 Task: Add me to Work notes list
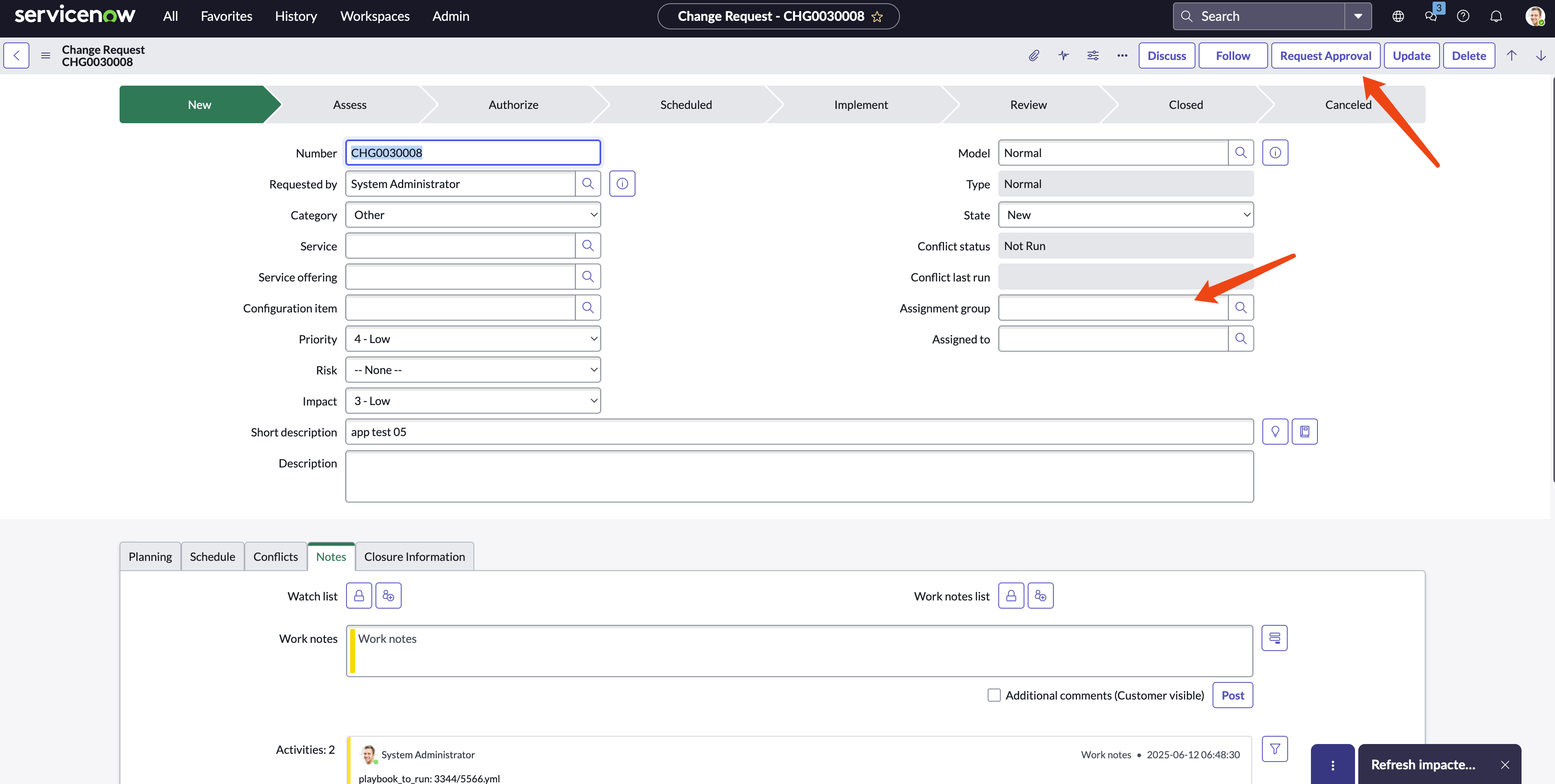(1040, 596)
